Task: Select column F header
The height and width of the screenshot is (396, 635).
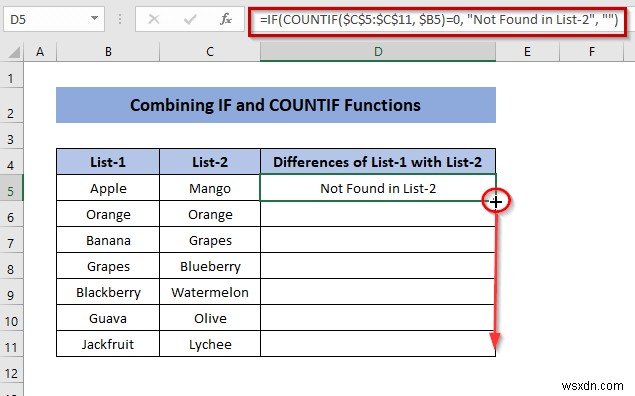Action: click(x=592, y=51)
